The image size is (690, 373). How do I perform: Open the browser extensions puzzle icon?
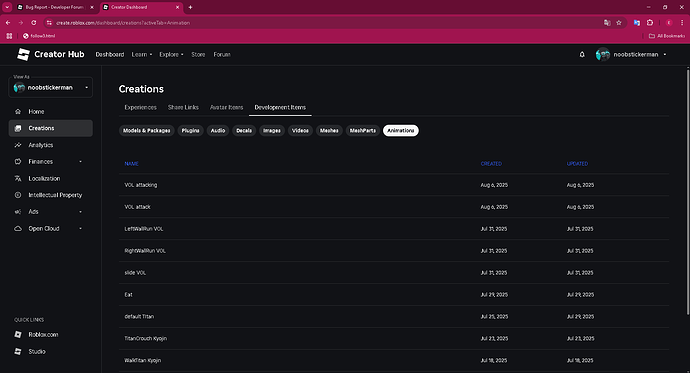[x=650, y=23]
